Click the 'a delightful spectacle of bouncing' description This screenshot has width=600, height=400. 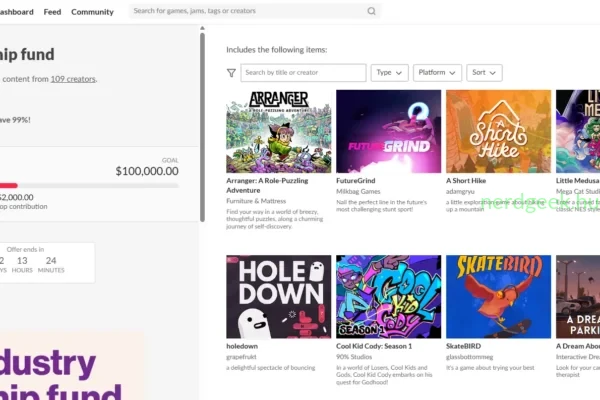(271, 367)
